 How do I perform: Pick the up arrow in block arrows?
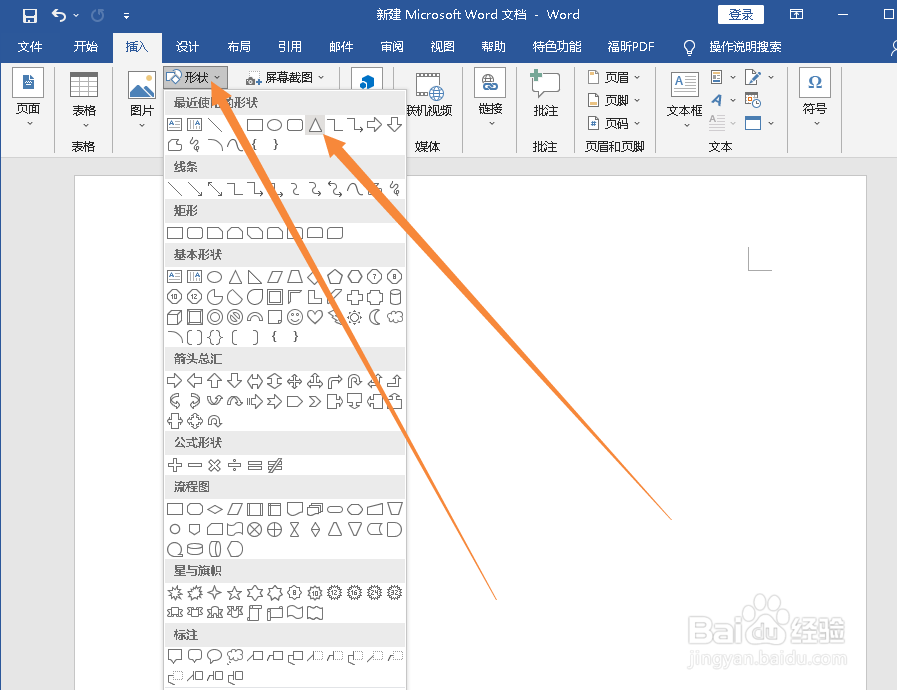pyautogui.click(x=215, y=380)
